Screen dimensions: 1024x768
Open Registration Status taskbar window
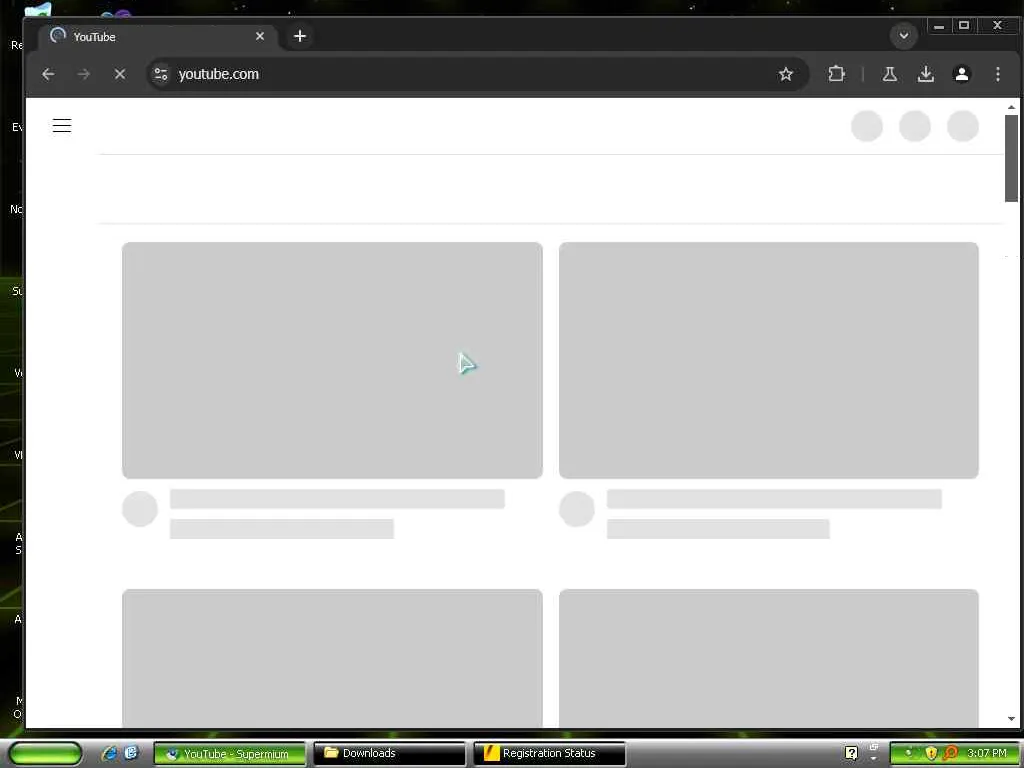pyautogui.click(x=549, y=754)
